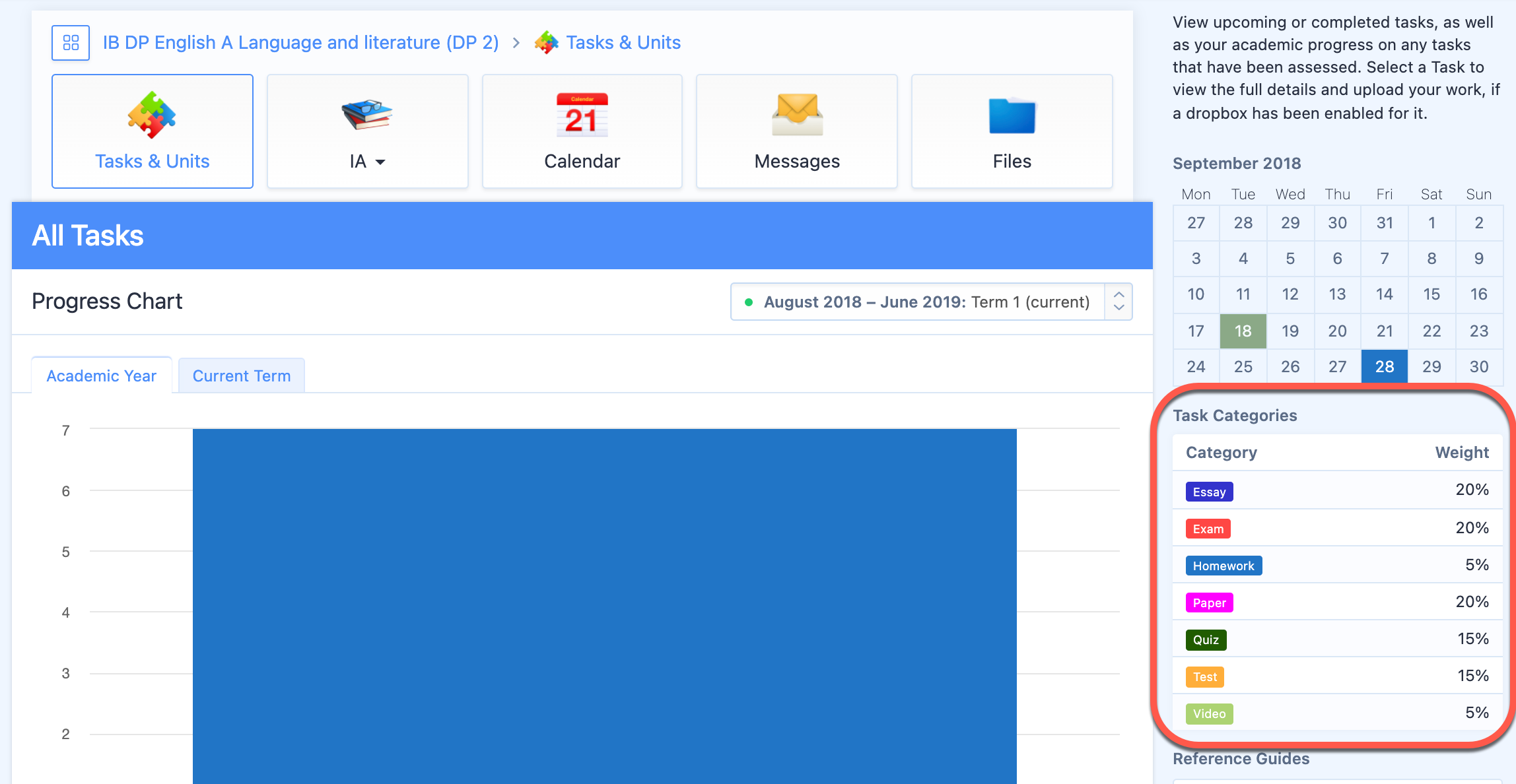Viewport: 1516px width, 784px height.
Task: Open the Calendar label
Action: pos(582,161)
